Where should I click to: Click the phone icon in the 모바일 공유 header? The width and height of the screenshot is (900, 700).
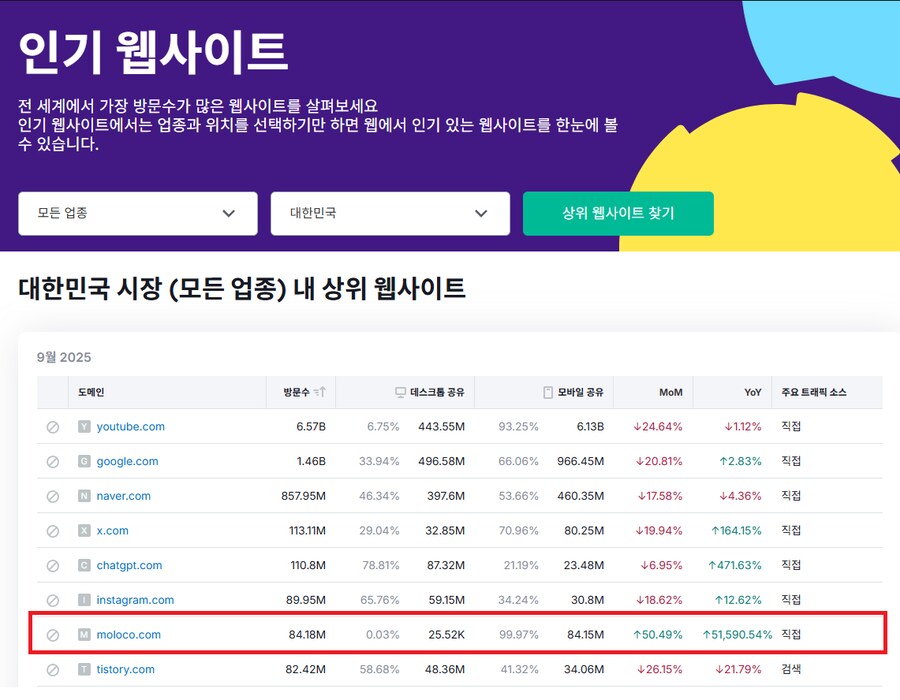546,392
